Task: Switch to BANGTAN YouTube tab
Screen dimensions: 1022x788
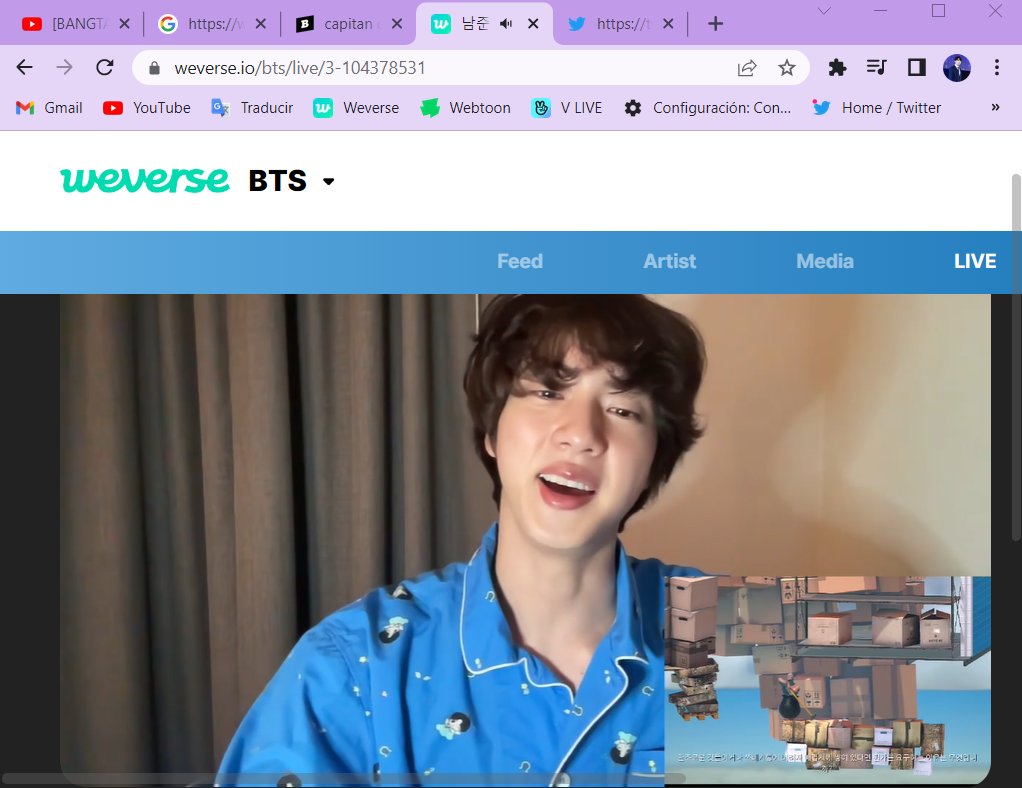Action: [65, 24]
